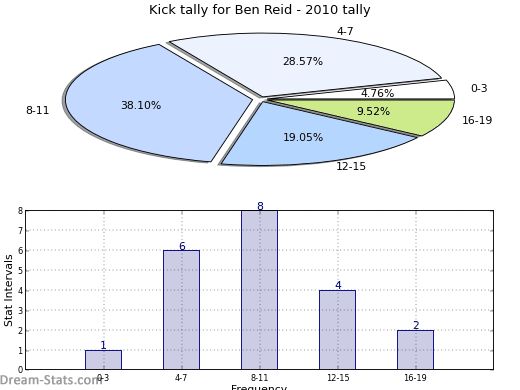
Task: Click the bar with value 2
Action: (416, 350)
